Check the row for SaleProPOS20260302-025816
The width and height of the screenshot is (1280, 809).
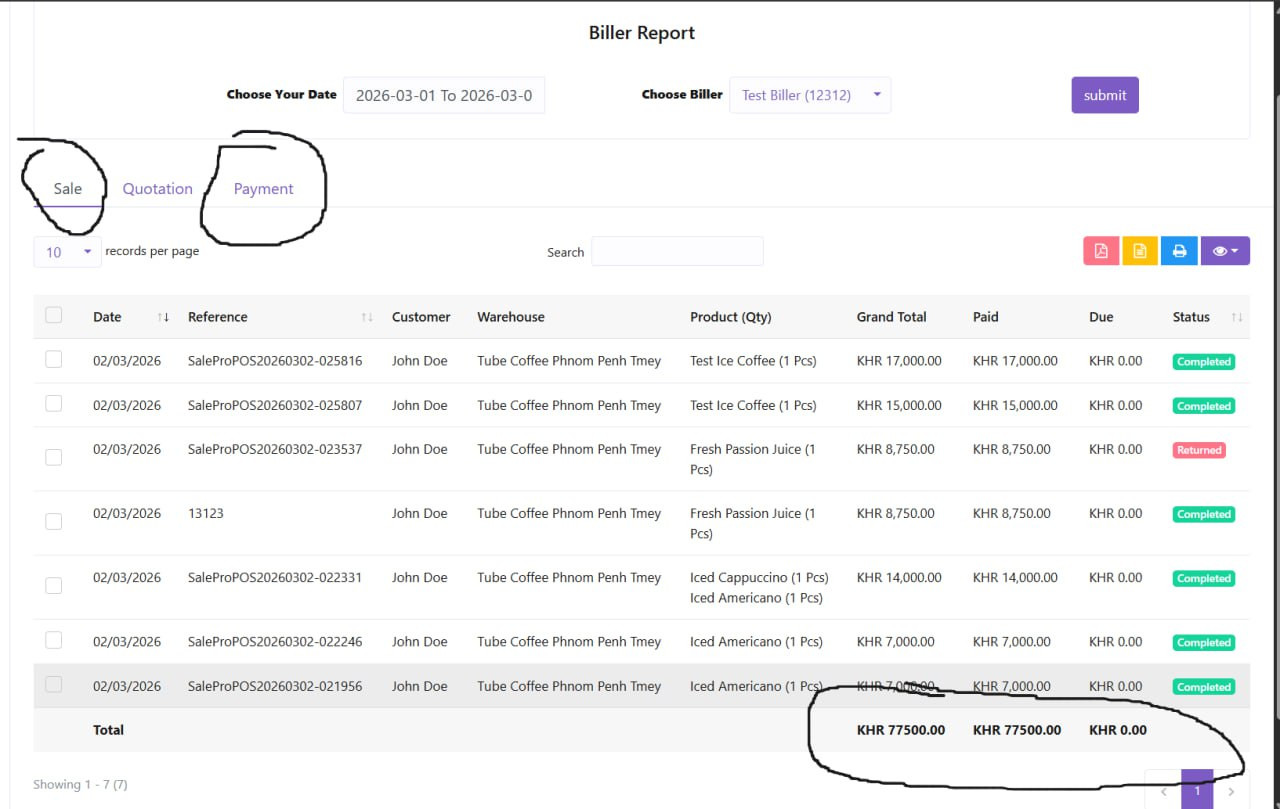54,359
